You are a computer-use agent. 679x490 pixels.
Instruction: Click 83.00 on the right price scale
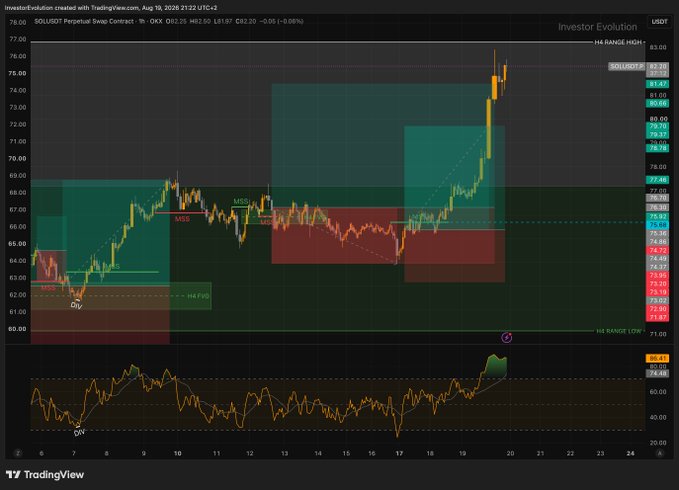[658, 47]
